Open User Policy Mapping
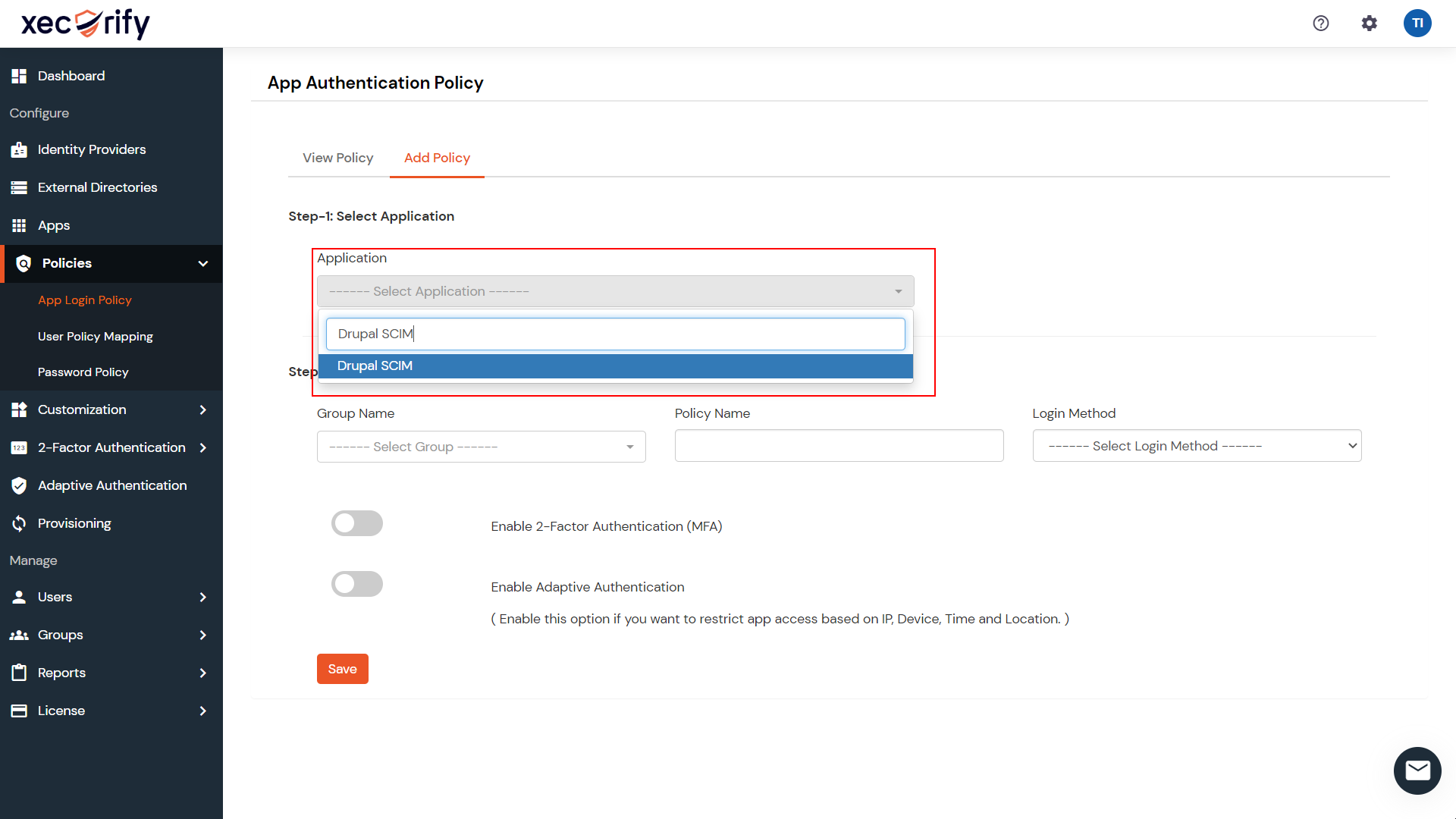This screenshot has height=819, width=1456. click(96, 336)
